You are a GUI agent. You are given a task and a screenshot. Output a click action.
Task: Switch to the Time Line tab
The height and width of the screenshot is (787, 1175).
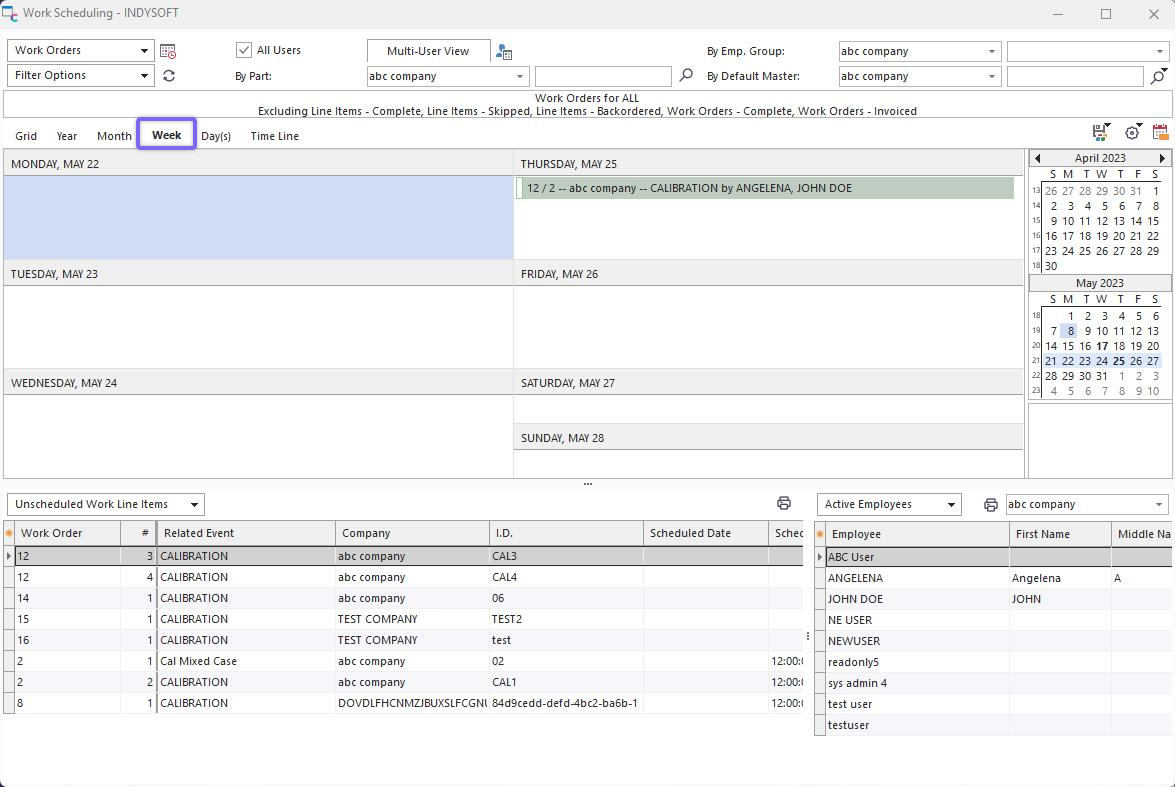click(274, 136)
